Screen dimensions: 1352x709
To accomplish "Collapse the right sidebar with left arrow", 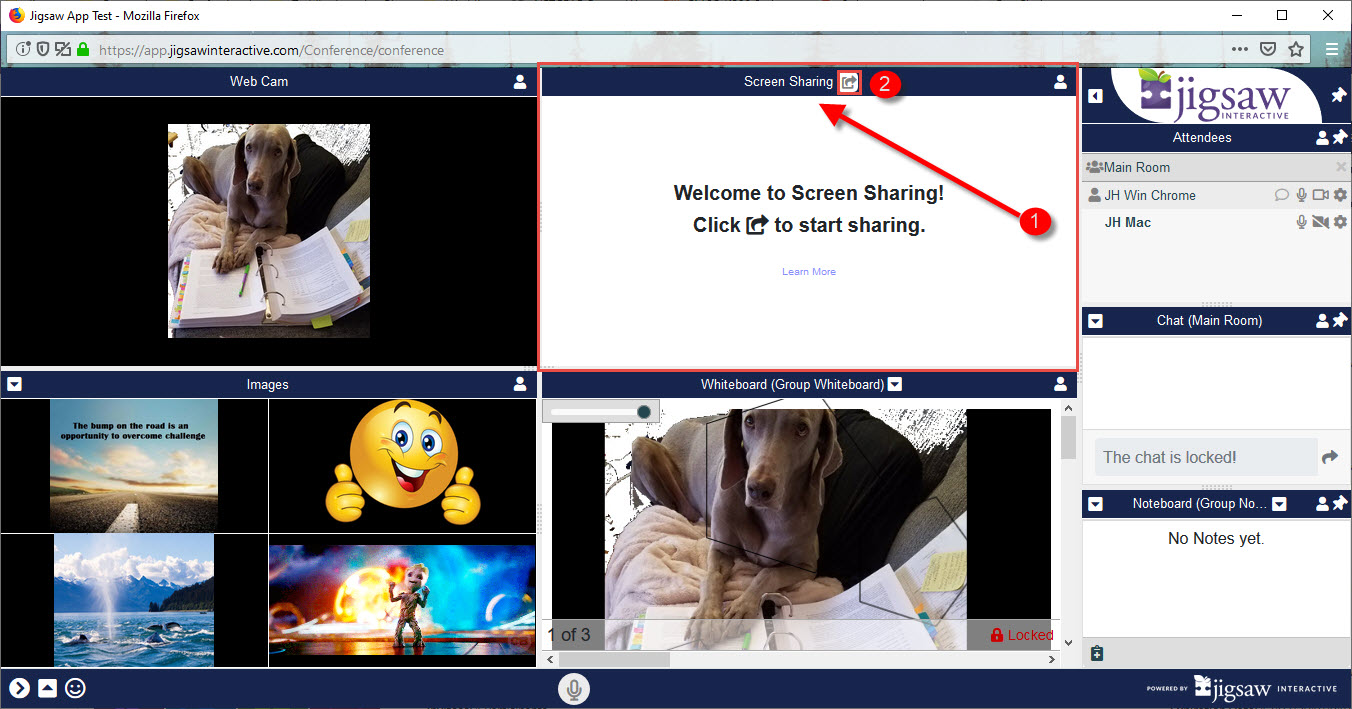I will coord(1095,96).
